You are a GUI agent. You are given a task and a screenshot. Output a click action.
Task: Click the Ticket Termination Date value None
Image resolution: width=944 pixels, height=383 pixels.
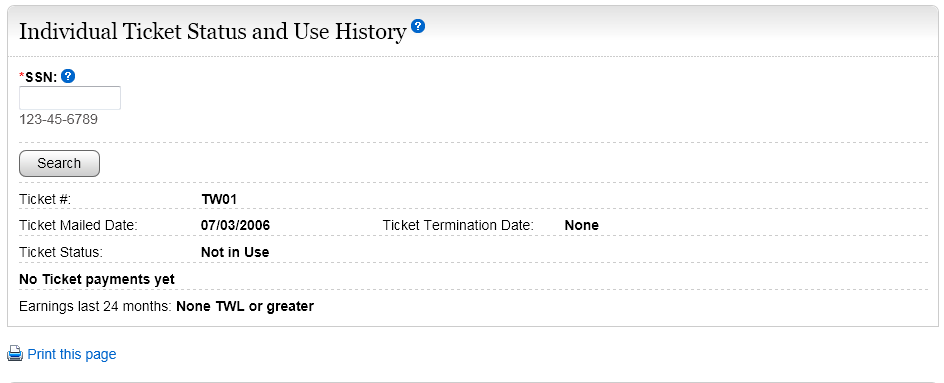[x=582, y=226]
